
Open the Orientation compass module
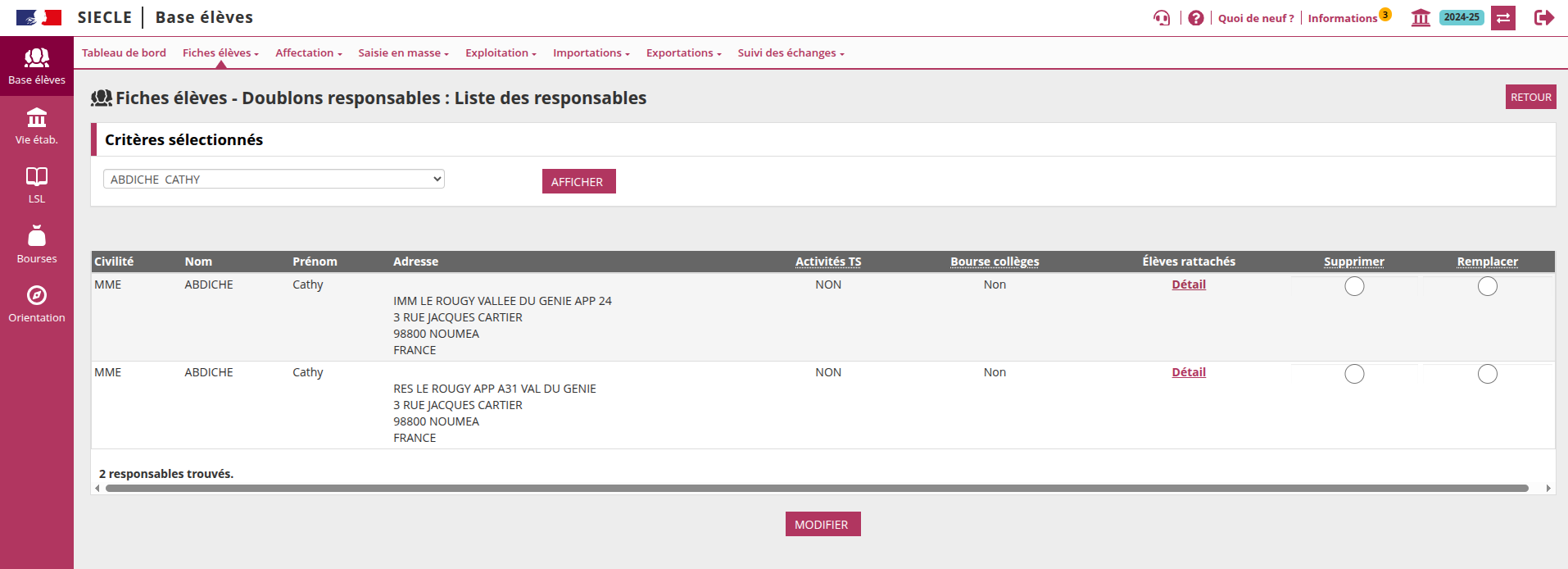(37, 304)
